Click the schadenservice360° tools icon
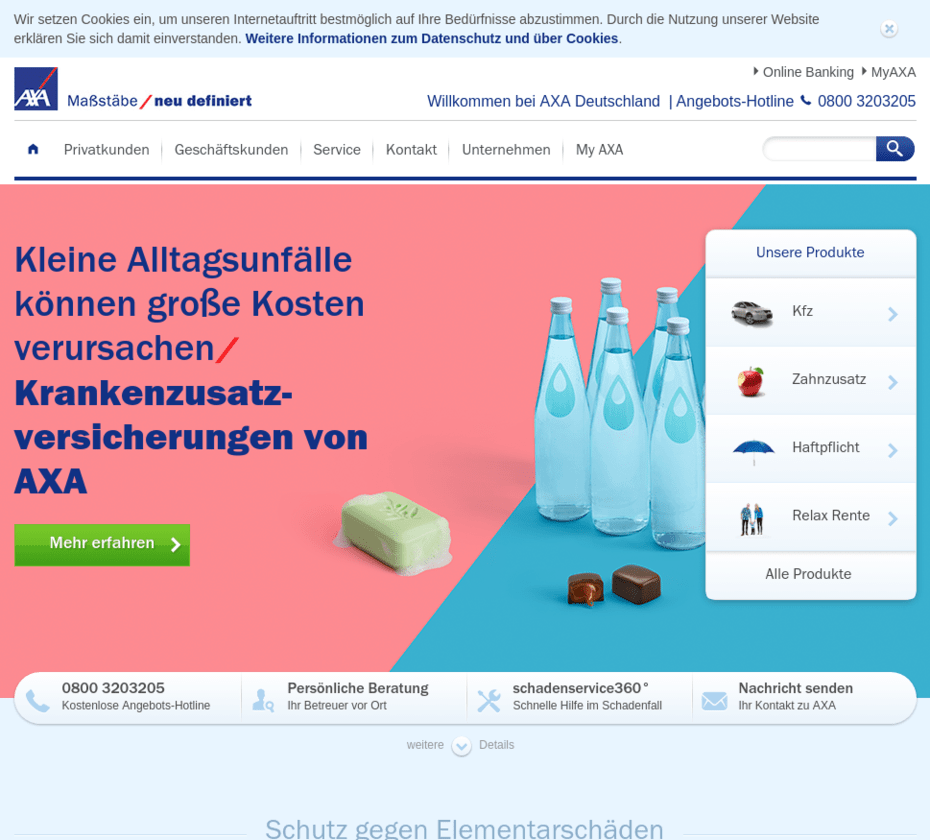 coord(488,700)
